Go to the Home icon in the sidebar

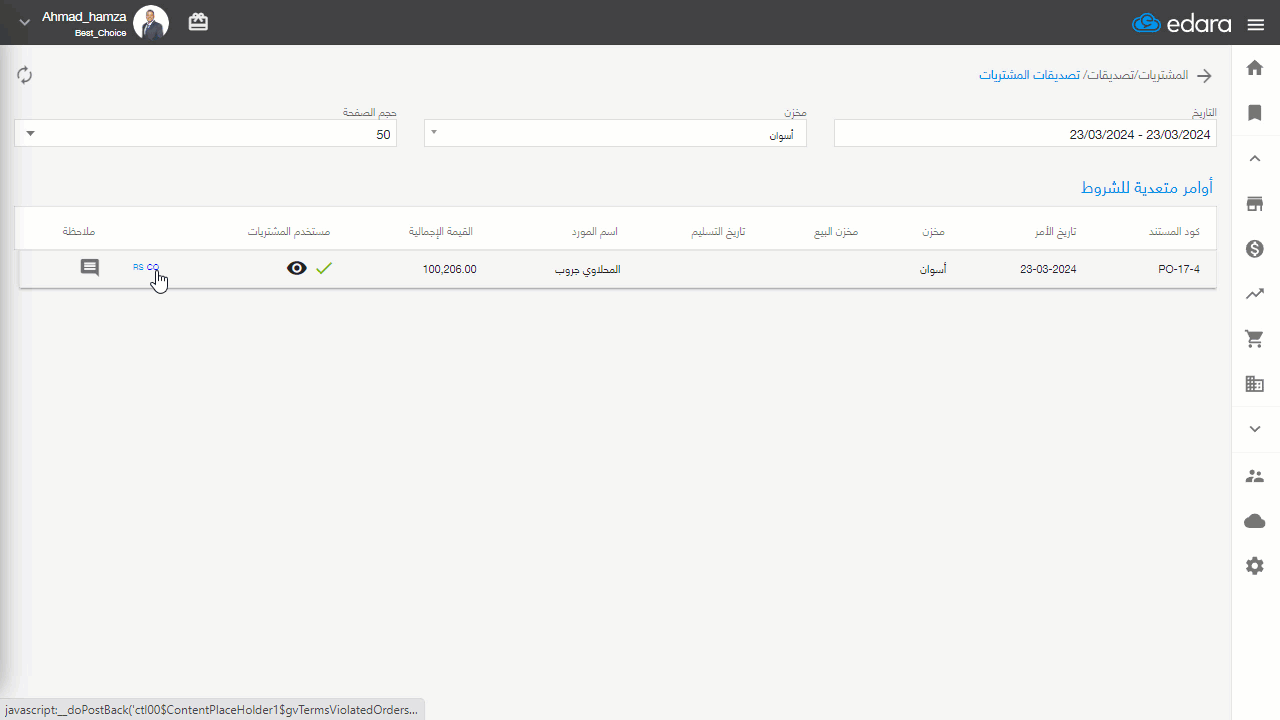coord(1255,68)
